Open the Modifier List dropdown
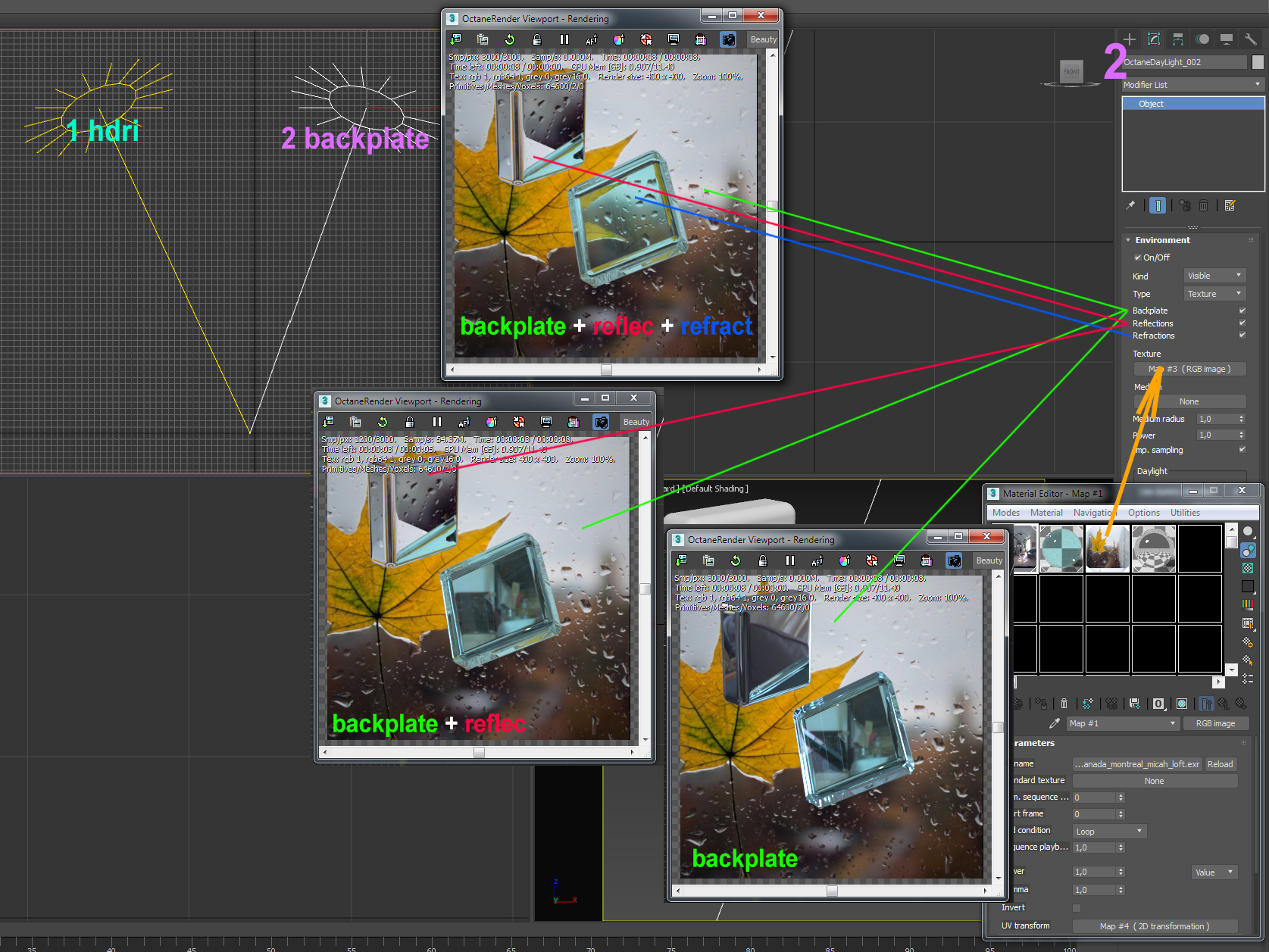 coord(1192,85)
